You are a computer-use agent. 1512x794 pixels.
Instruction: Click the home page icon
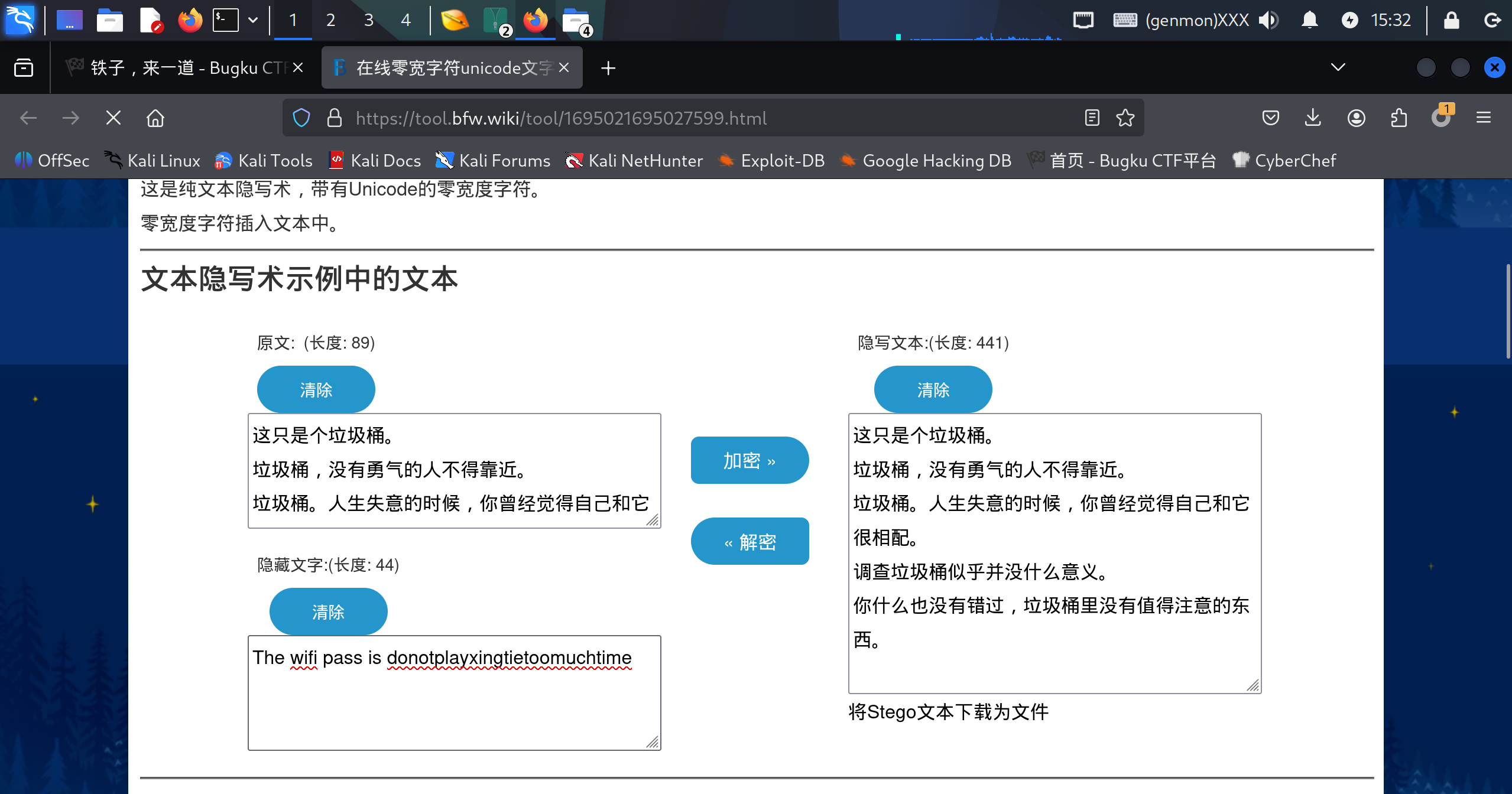(155, 118)
